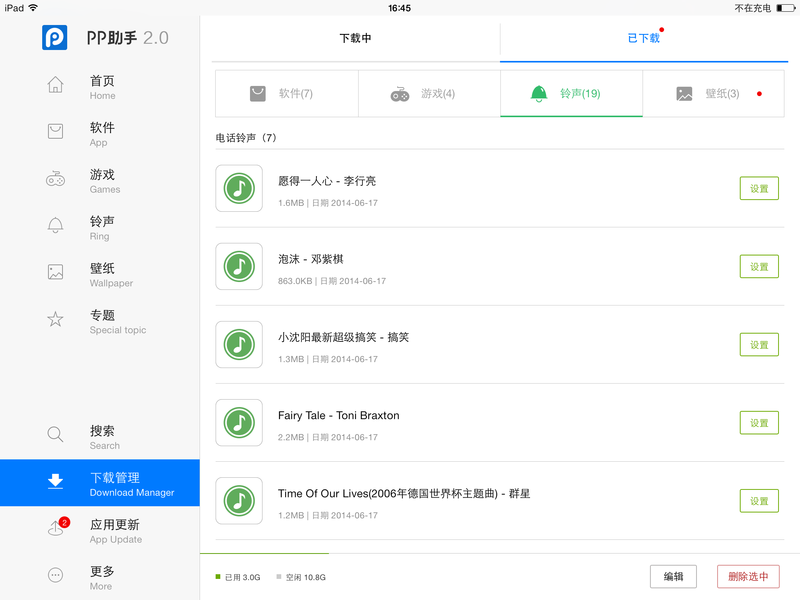The image size is (800, 600).
Task: Open 游戏 Games in sidebar
Action: (x=100, y=181)
